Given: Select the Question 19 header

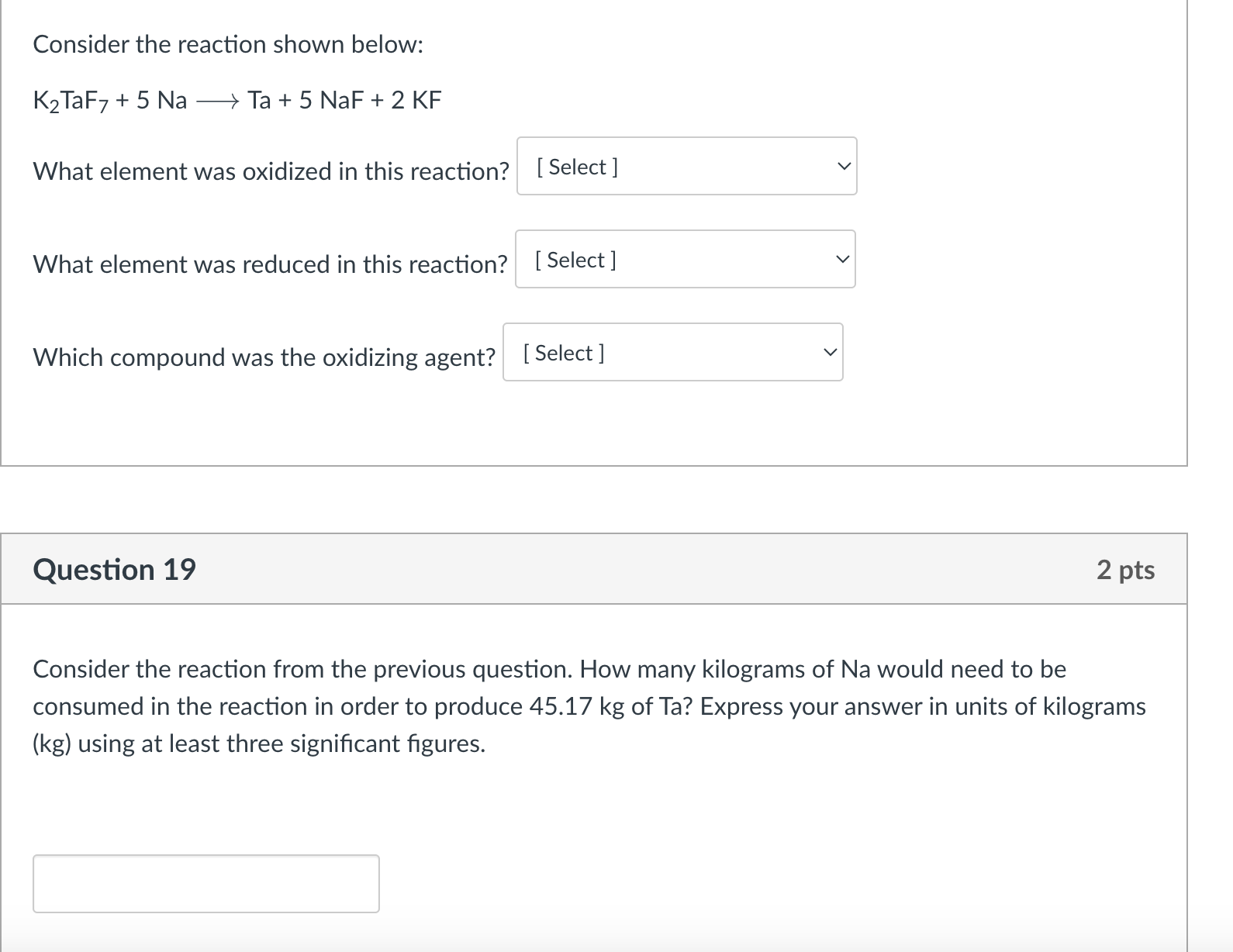Looking at the screenshot, I should (x=115, y=569).
